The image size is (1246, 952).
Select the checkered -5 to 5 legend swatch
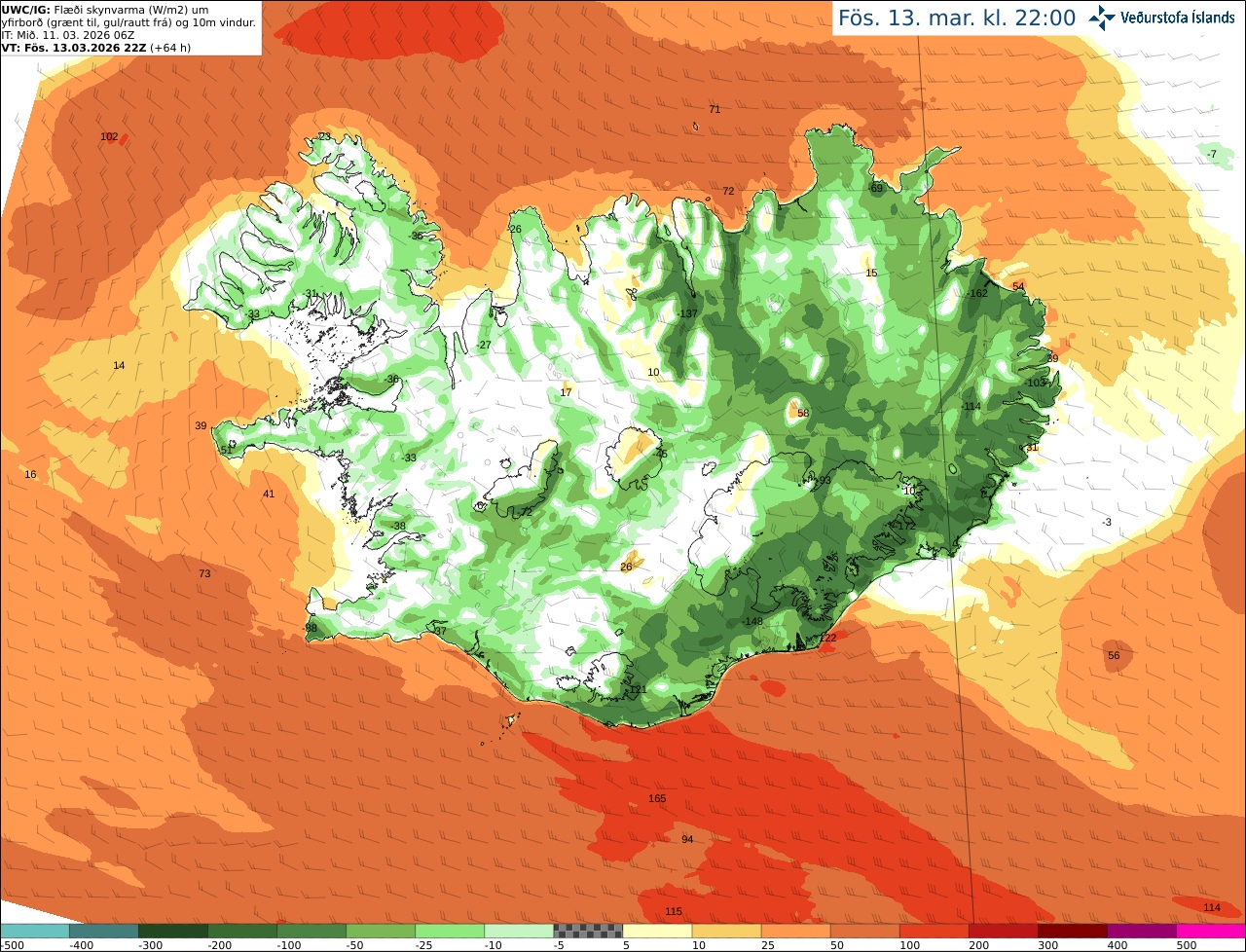588,931
